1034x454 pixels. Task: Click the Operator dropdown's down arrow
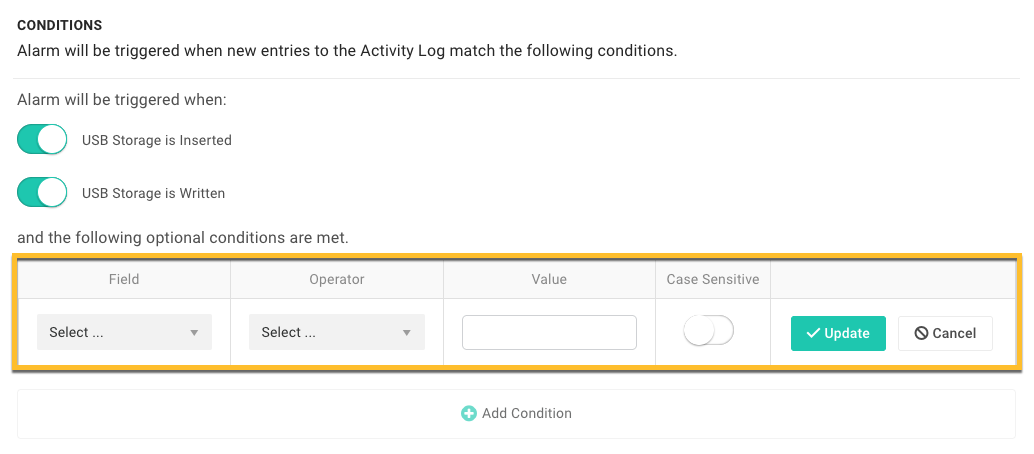click(407, 333)
